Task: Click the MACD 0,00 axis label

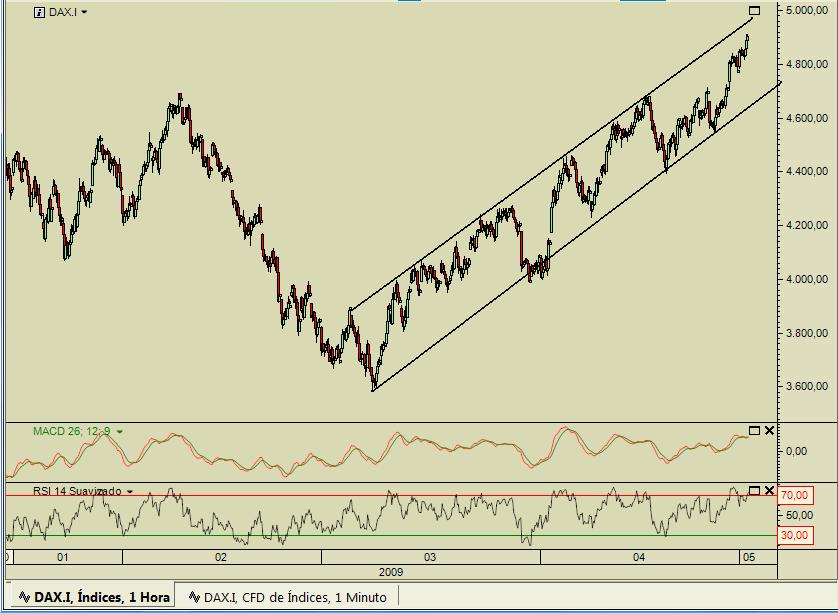Action: (x=796, y=452)
